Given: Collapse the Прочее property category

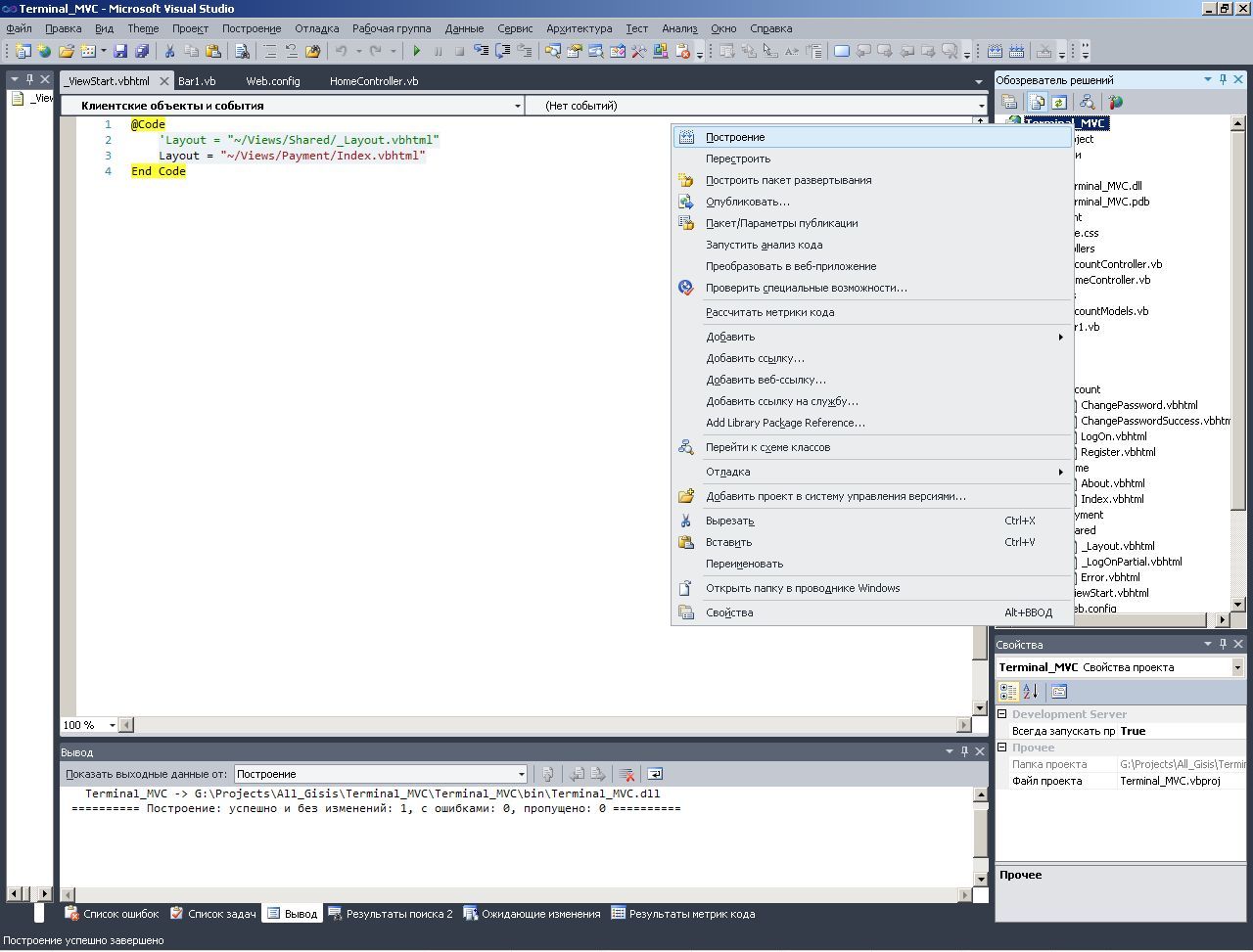Looking at the screenshot, I should coord(1002,748).
